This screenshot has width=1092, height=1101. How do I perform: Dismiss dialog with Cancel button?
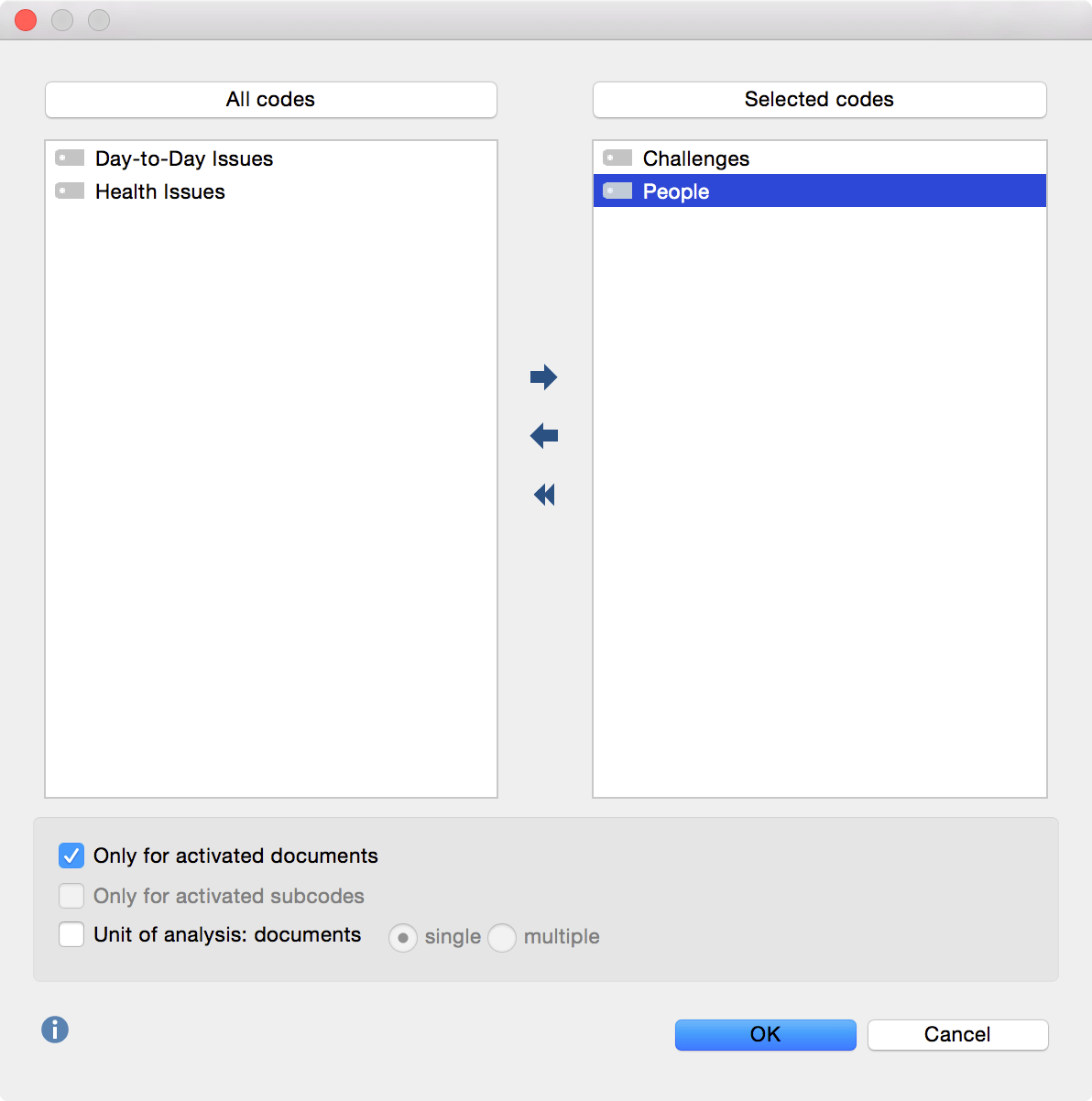pos(958,1035)
